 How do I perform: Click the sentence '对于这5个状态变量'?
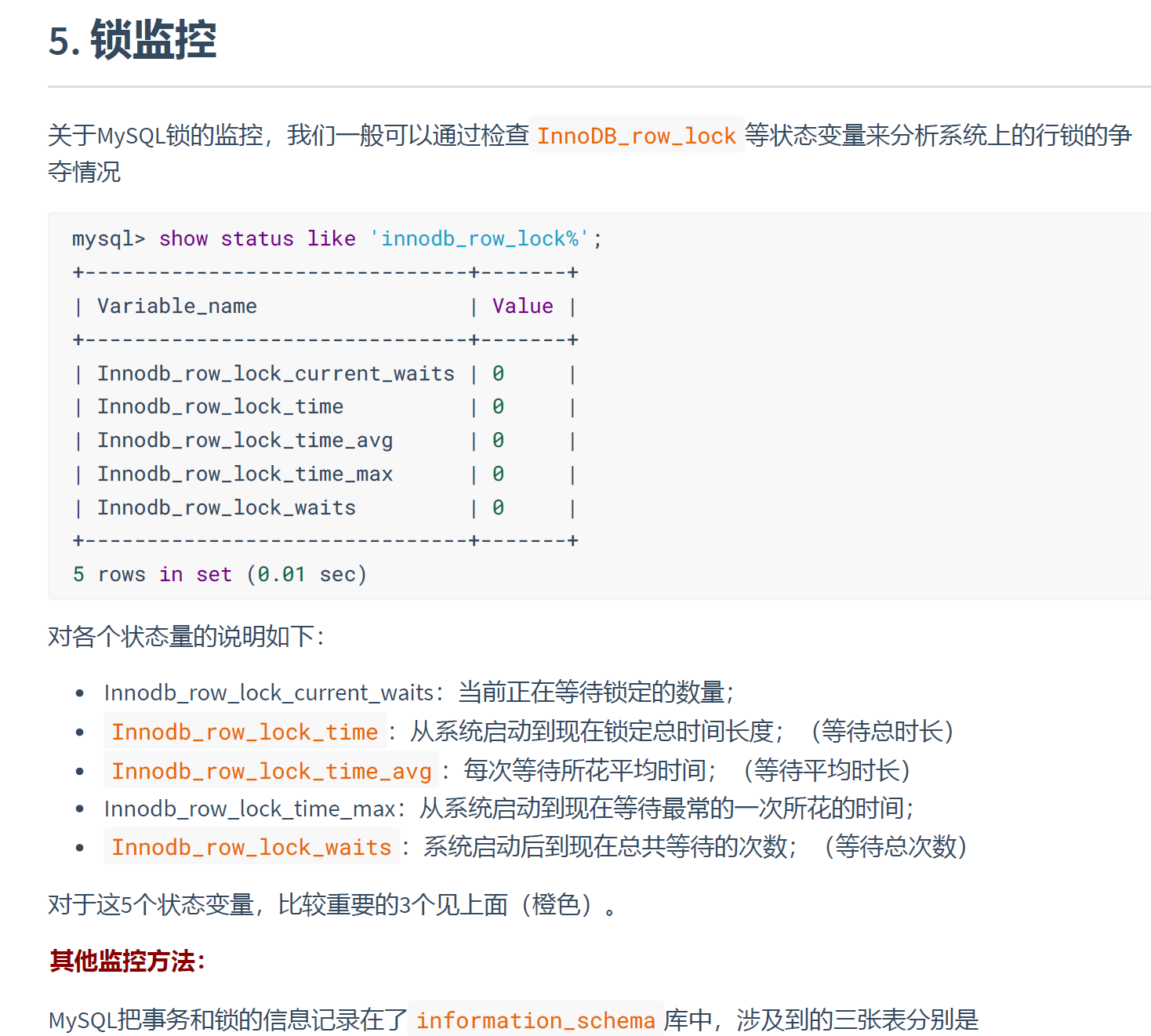(x=151, y=905)
